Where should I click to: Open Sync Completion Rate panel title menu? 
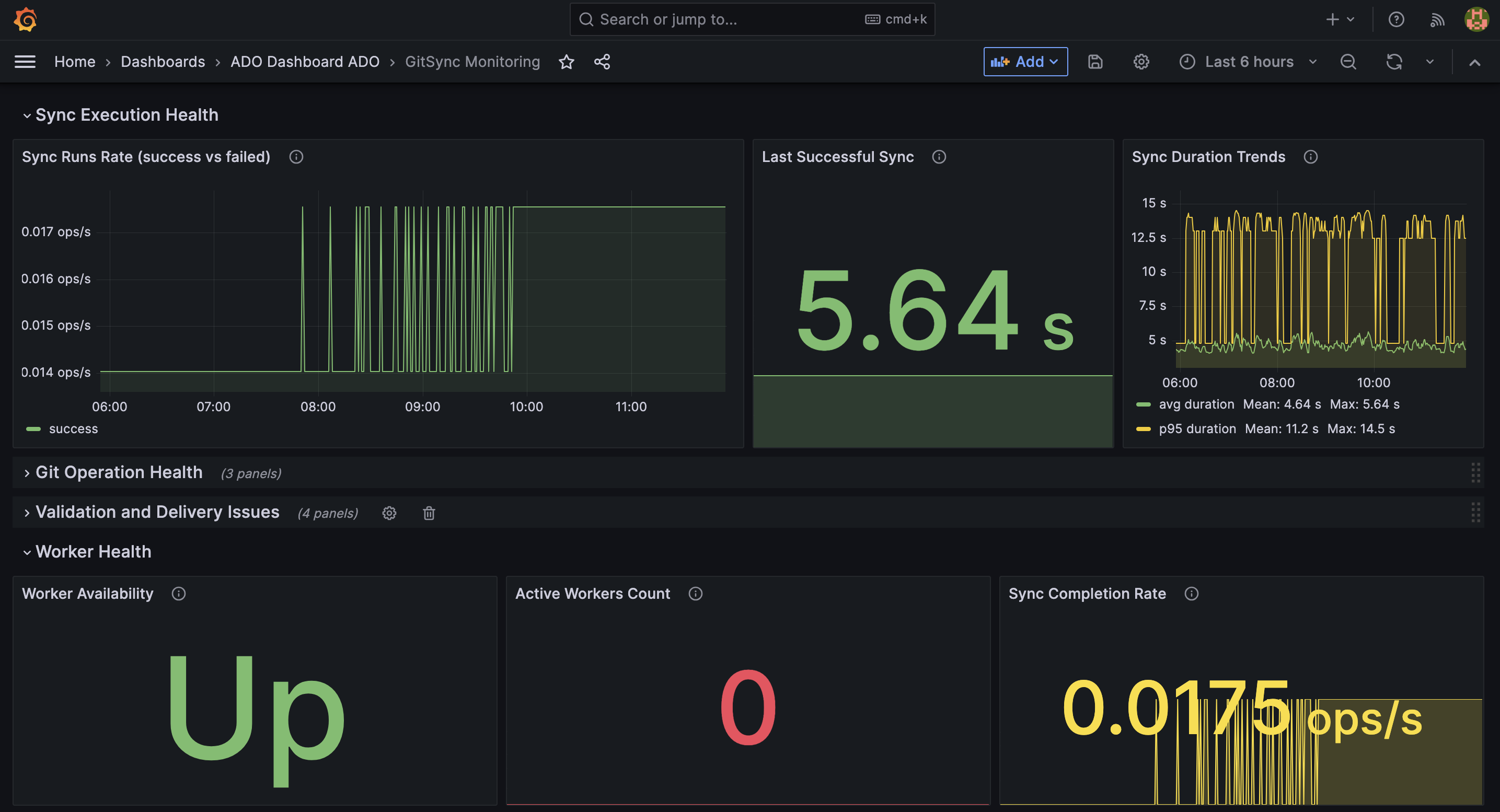[1087, 594]
